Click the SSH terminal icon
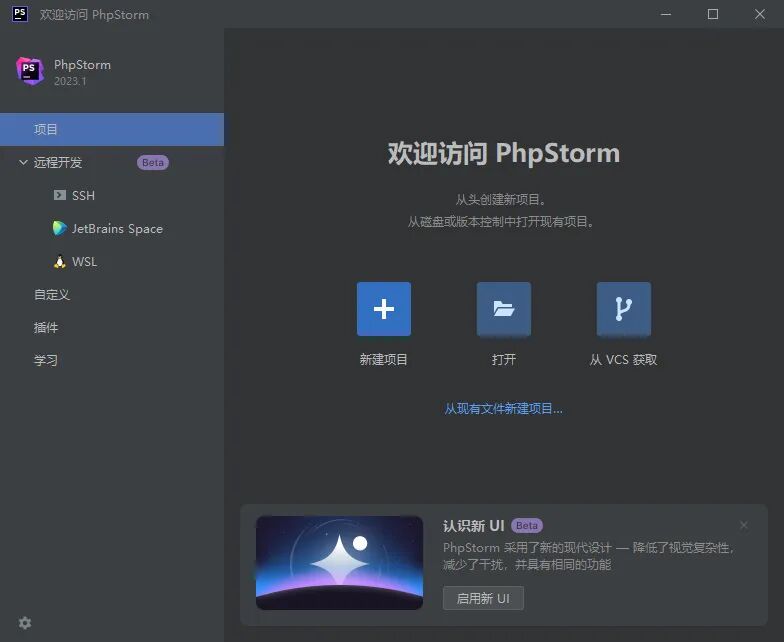784x642 pixels. pyautogui.click(x=60, y=195)
